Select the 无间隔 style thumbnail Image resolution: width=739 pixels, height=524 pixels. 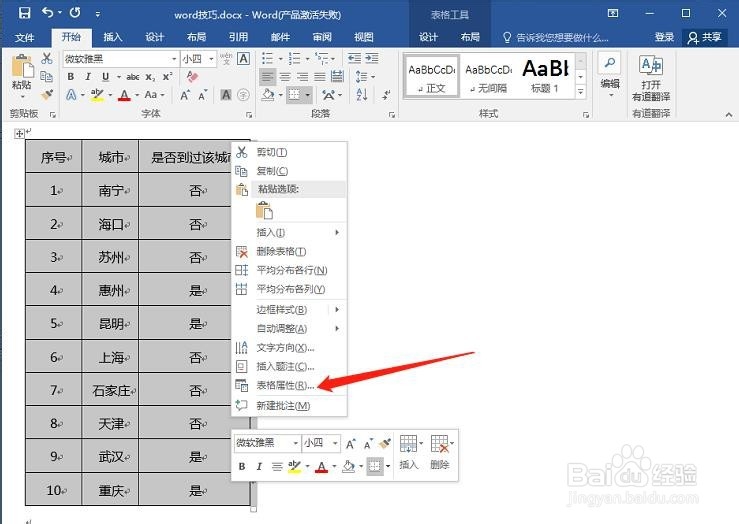(488, 76)
